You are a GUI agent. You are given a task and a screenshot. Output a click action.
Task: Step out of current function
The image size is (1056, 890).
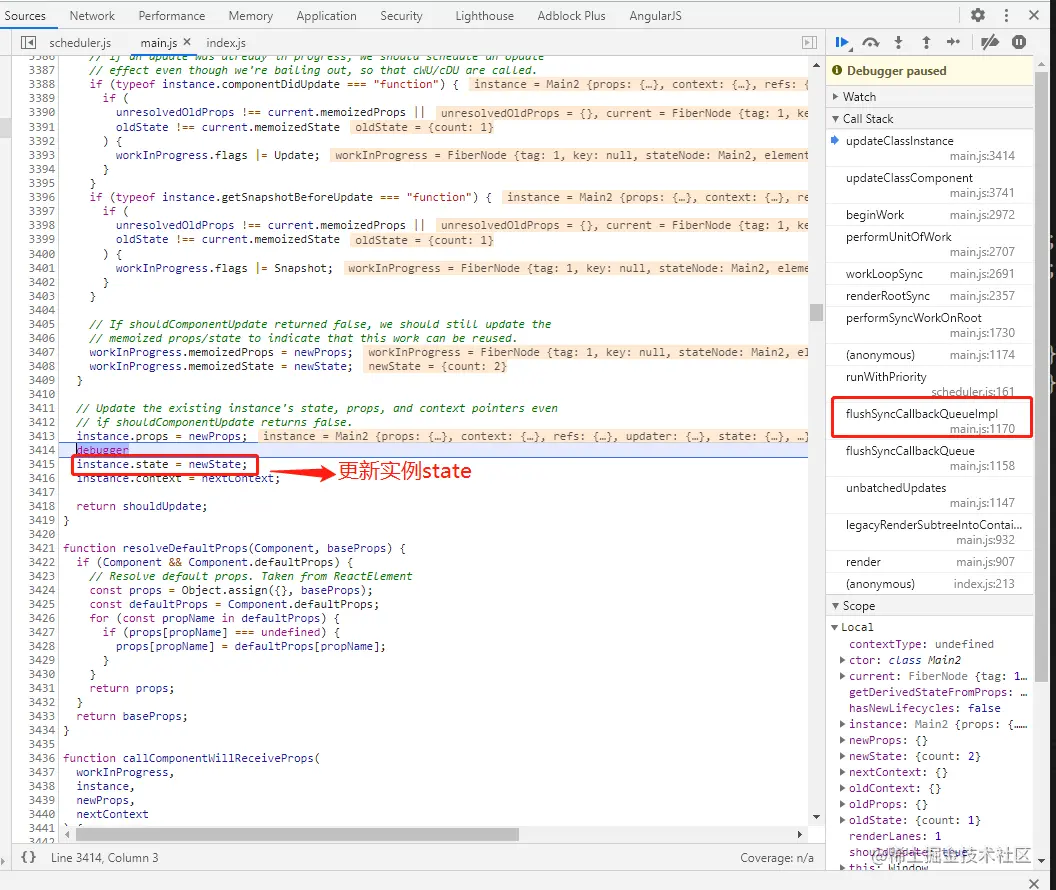(x=926, y=42)
